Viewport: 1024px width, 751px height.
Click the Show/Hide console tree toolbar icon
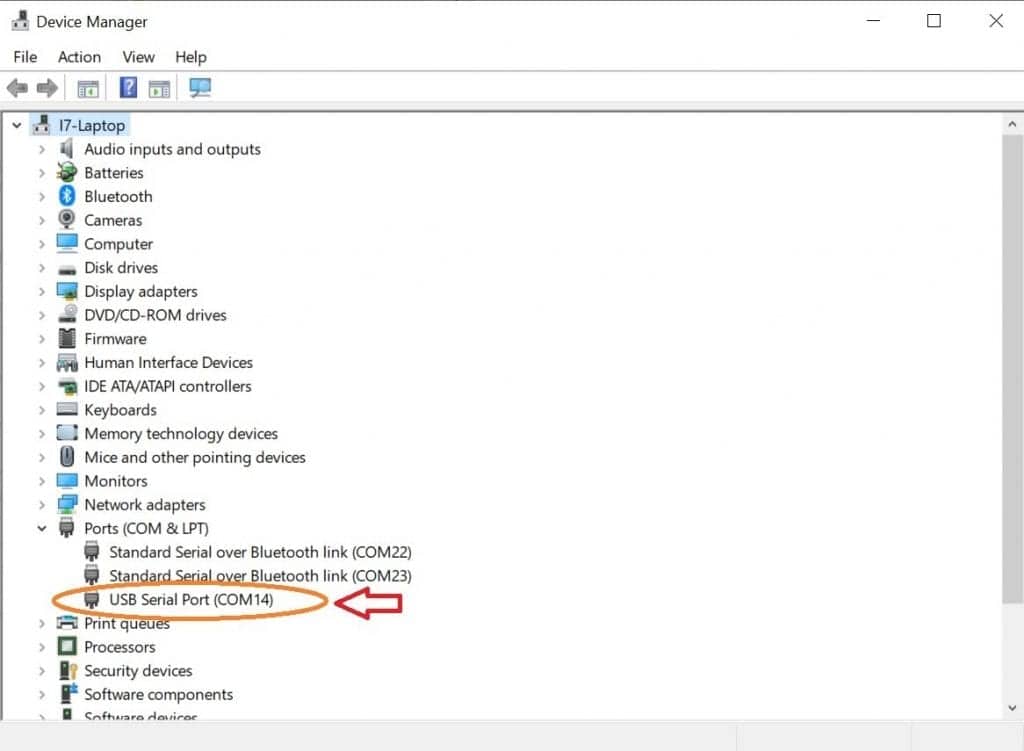[x=88, y=88]
